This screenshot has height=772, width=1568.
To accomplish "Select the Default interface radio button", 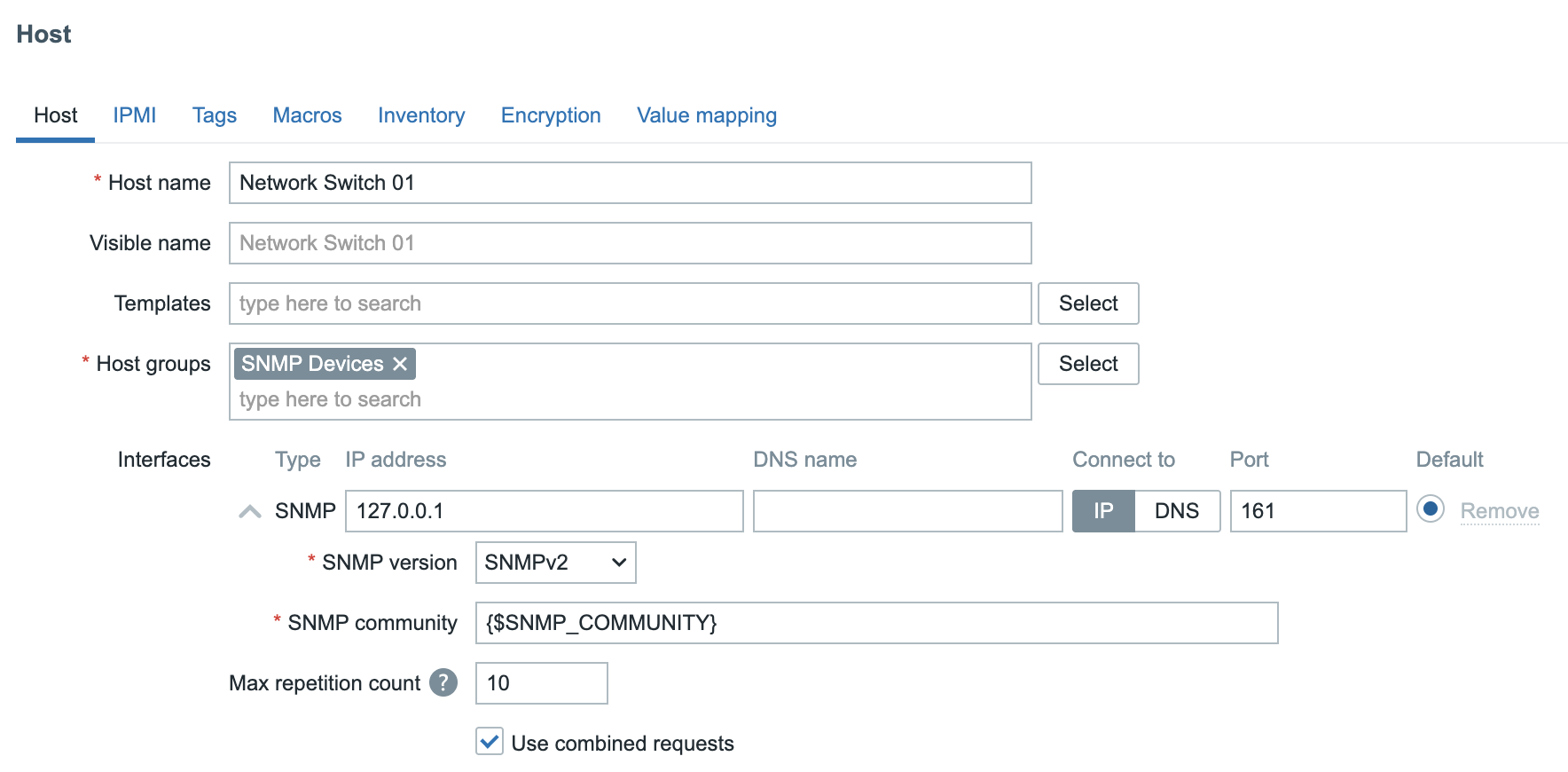I will [x=1430, y=509].
